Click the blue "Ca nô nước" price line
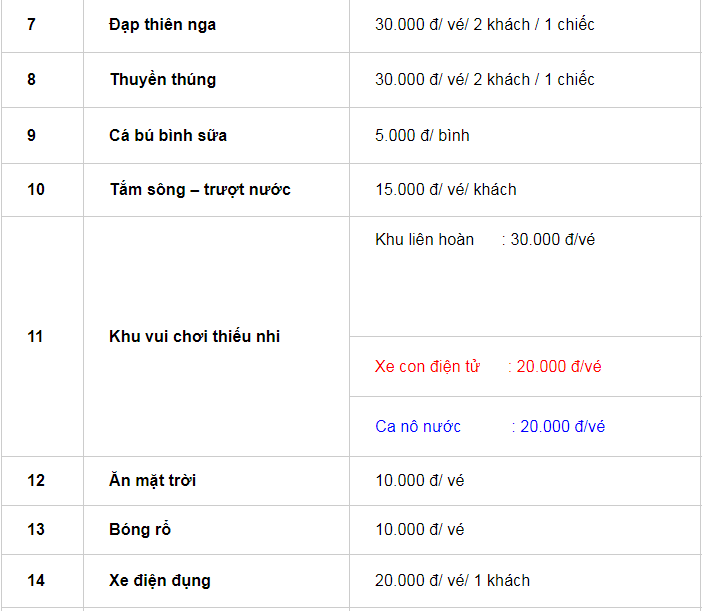 coord(490,426)
